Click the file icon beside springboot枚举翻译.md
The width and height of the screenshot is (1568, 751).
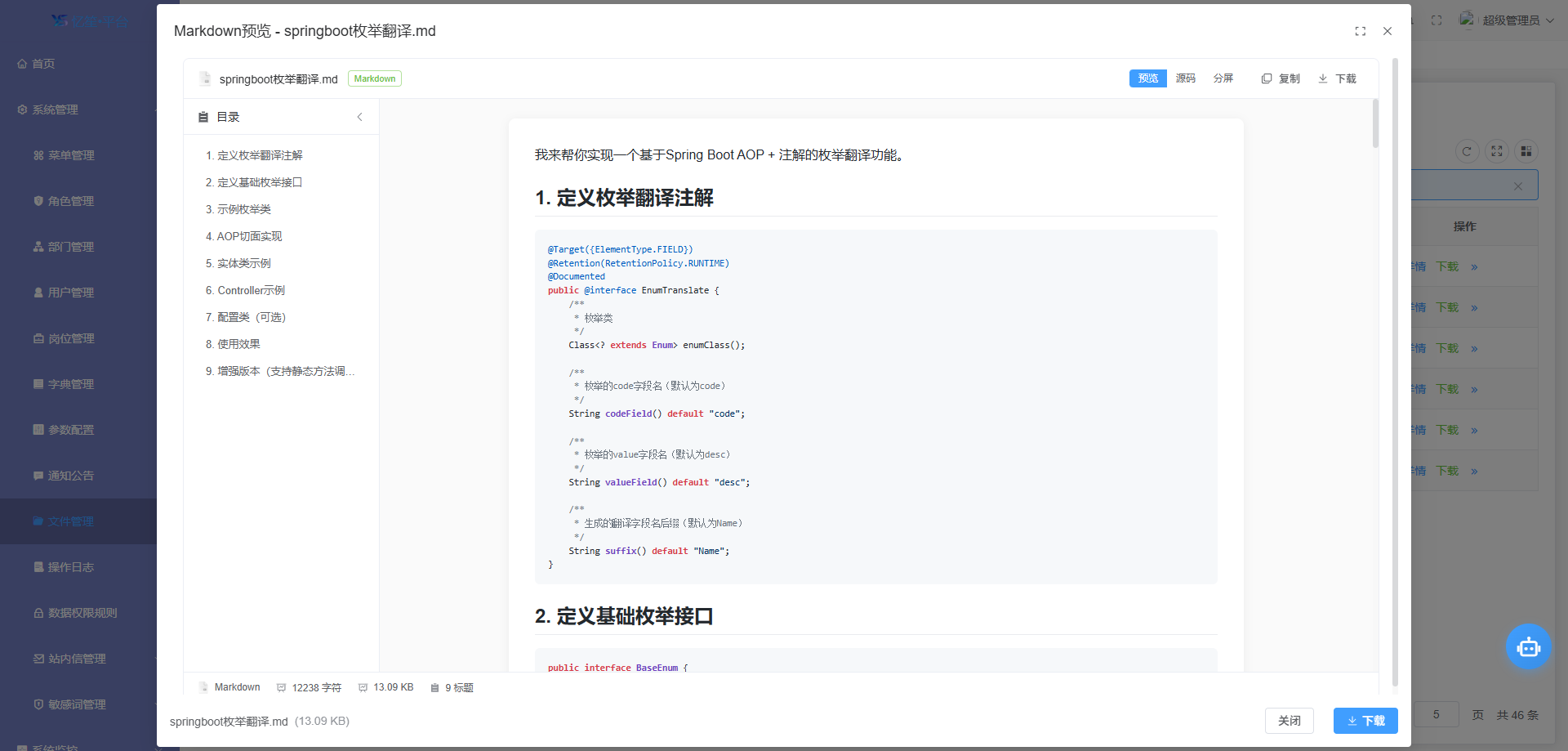point(205,78)
